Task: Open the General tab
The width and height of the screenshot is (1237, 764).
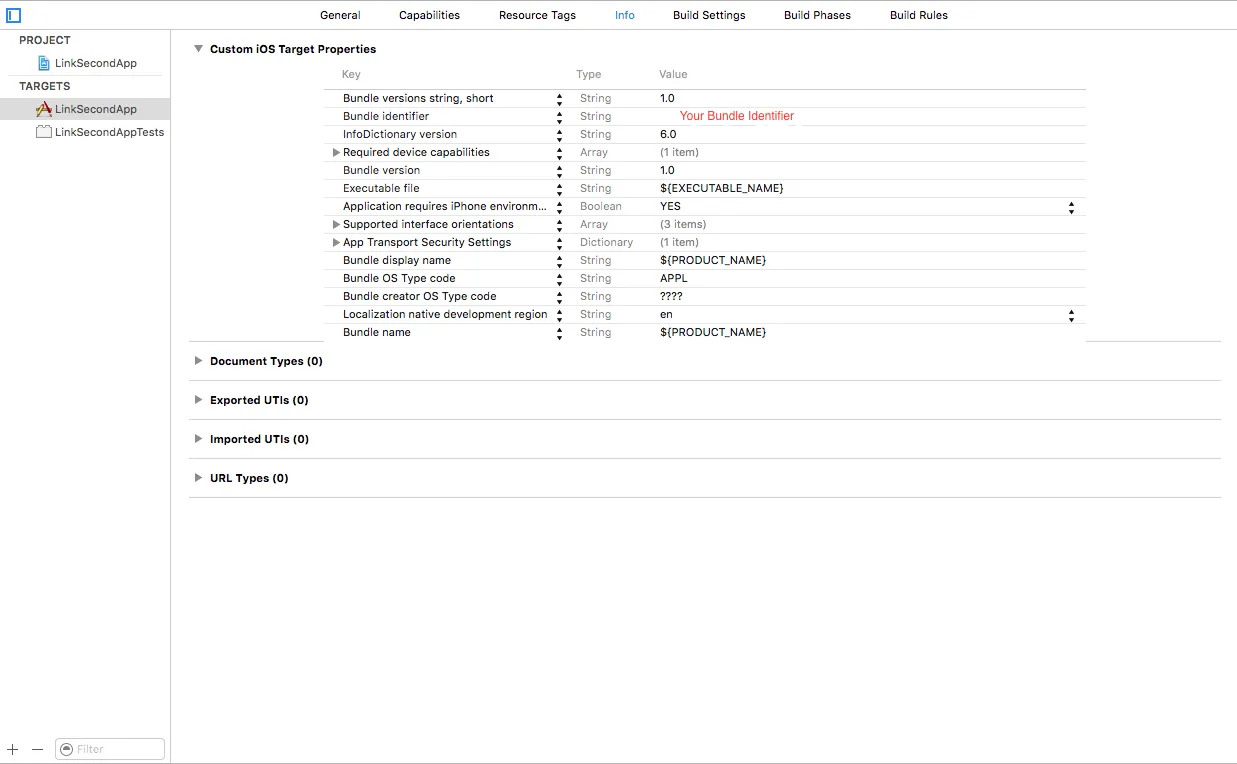Action: 340,15
